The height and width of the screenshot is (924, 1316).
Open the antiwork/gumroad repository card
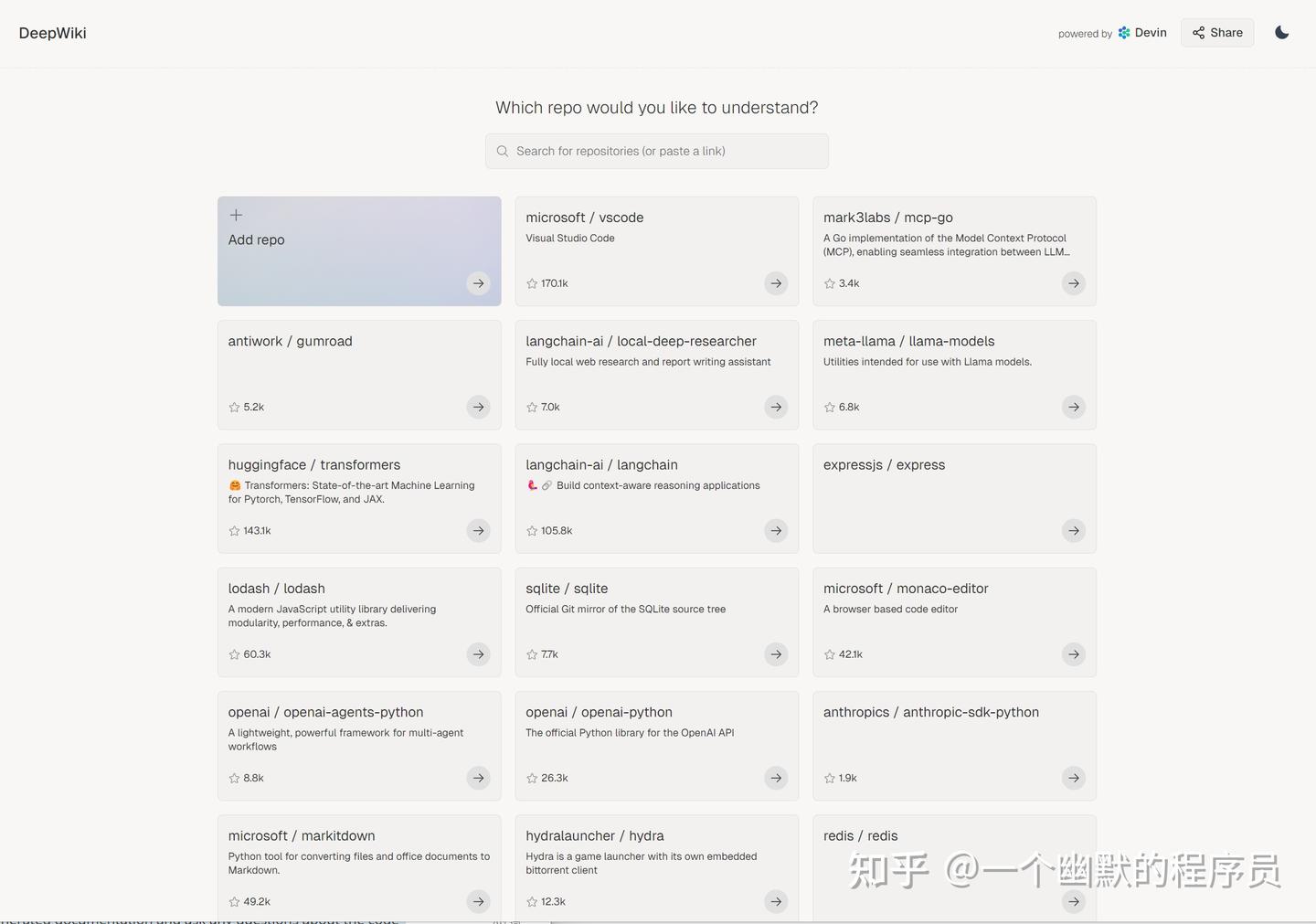358,374
